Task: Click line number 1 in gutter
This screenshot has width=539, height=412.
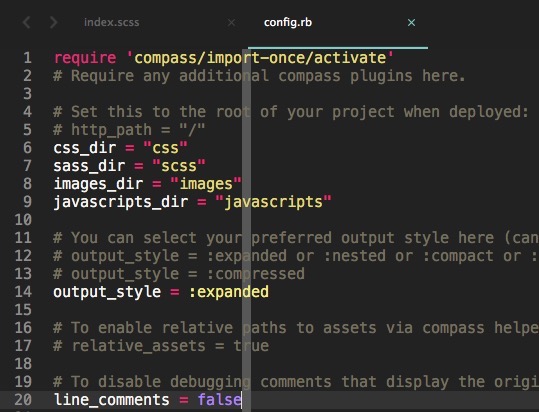Action: click(x=28, y=58)
